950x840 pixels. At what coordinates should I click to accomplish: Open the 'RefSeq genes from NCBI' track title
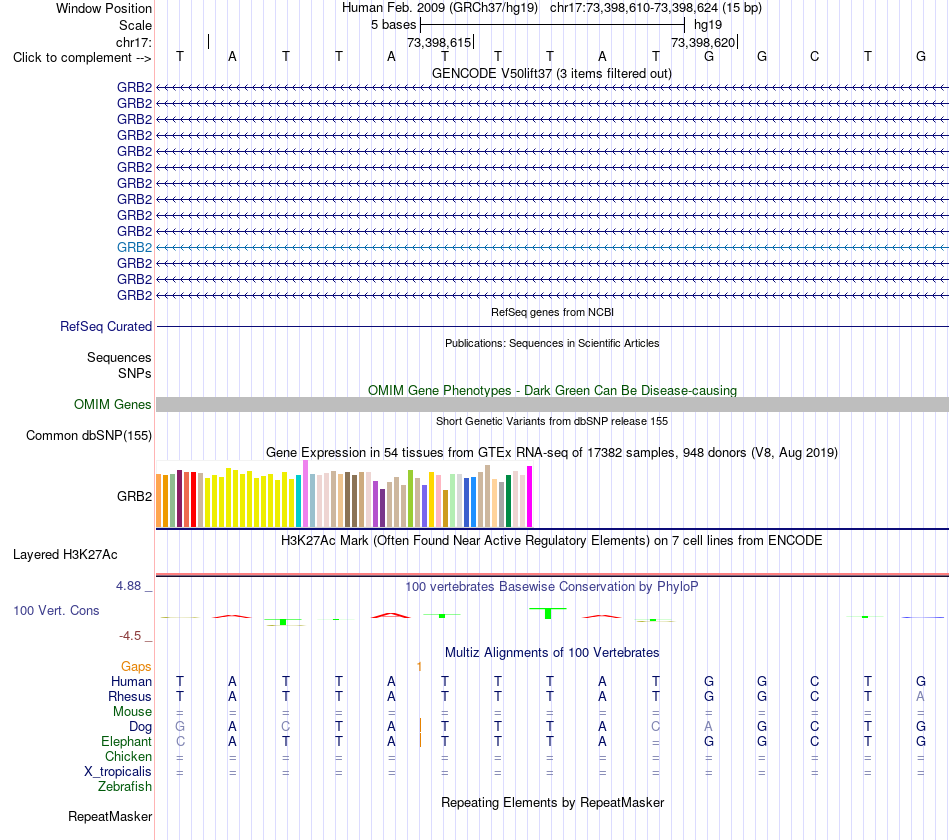click(x=552, y=312)
